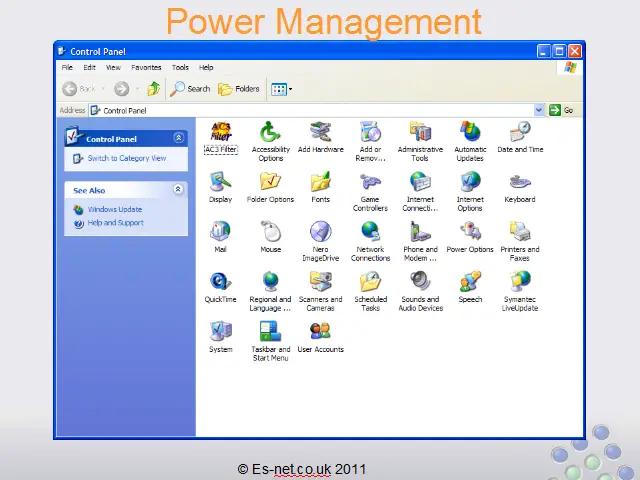Open the View menu
Image resolution: width=640 pixels, height=480 pixels.
tap(113, 67)
